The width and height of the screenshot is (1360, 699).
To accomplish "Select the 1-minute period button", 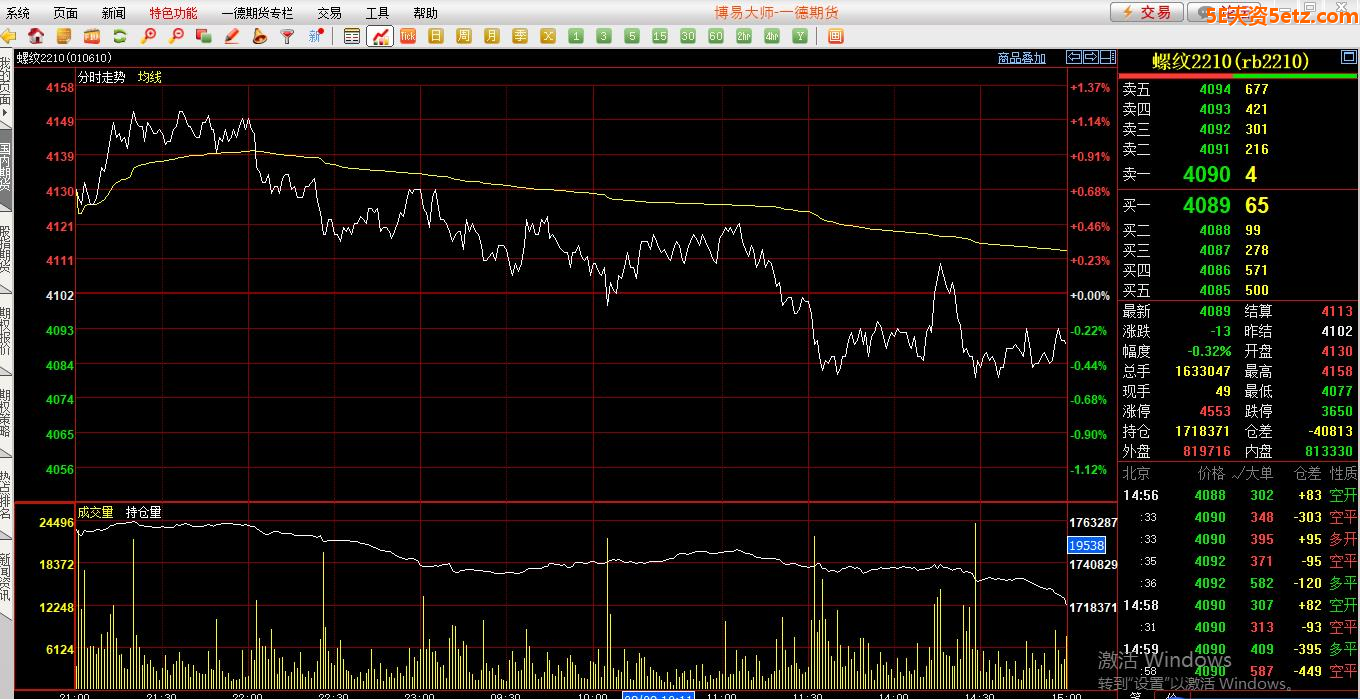I will (x=576, y=36).
